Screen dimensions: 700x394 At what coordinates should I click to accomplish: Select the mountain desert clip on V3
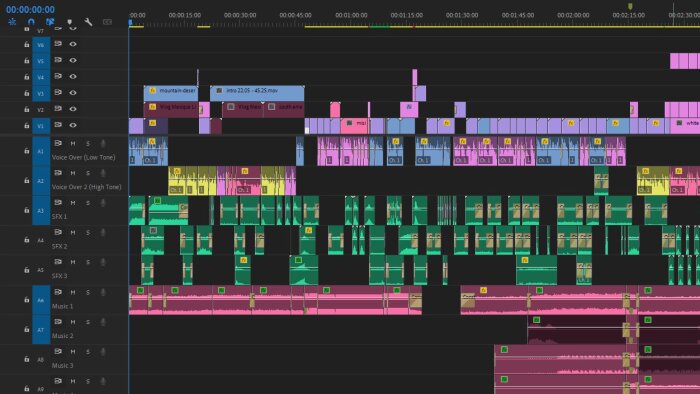pos(171,93)
